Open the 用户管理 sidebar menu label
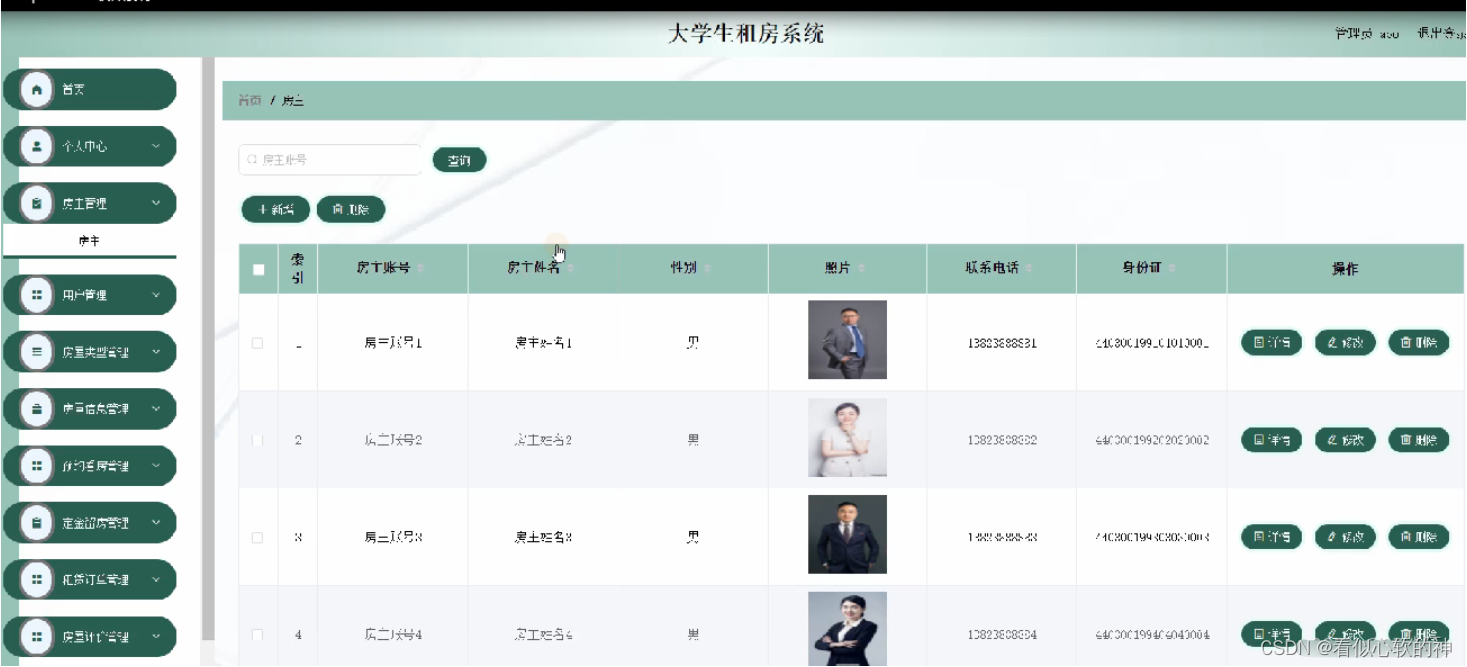1467x667 pixels. [84, 295]
